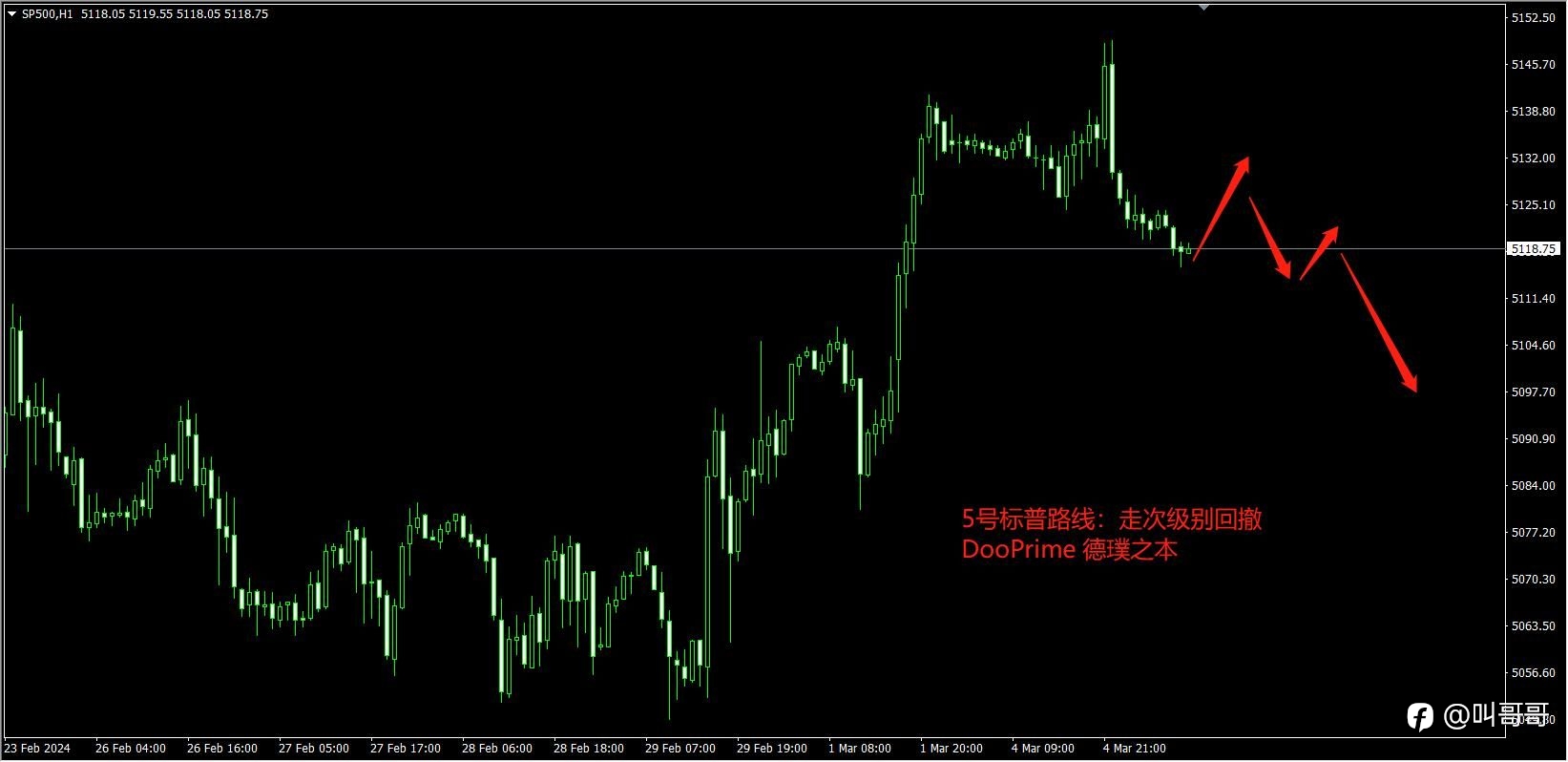The width and height of the screenshot is (1568, 762).
Task: Click the 29 Feb 19:00 time label
Action: click(772, 749)
